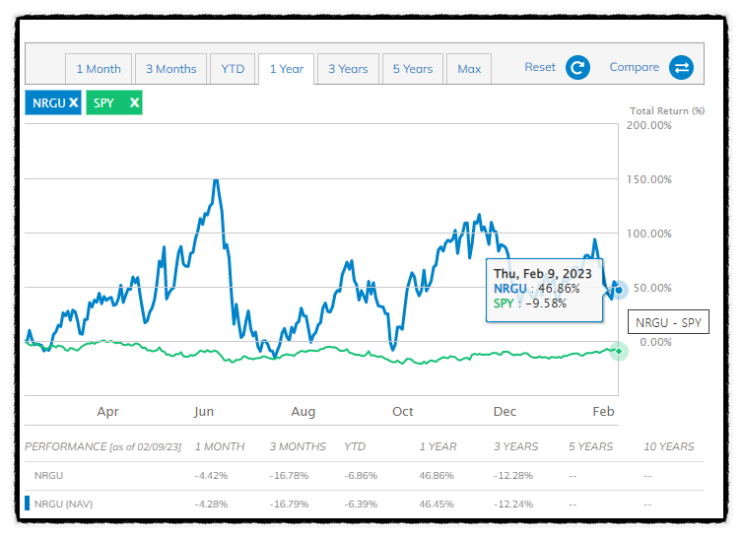Click NAV 1 year value 46.45%
This screenshot has width=743, height=538.
click(x=436, y=504)
